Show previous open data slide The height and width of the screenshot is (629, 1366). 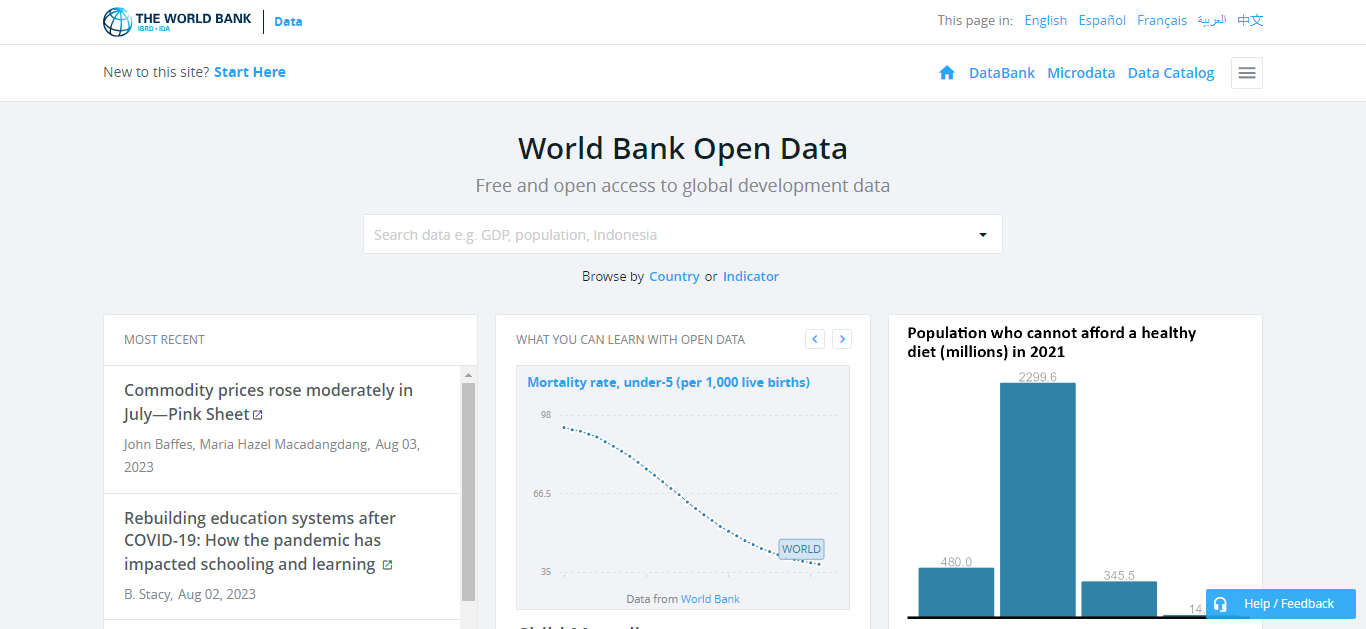(815, 339)
